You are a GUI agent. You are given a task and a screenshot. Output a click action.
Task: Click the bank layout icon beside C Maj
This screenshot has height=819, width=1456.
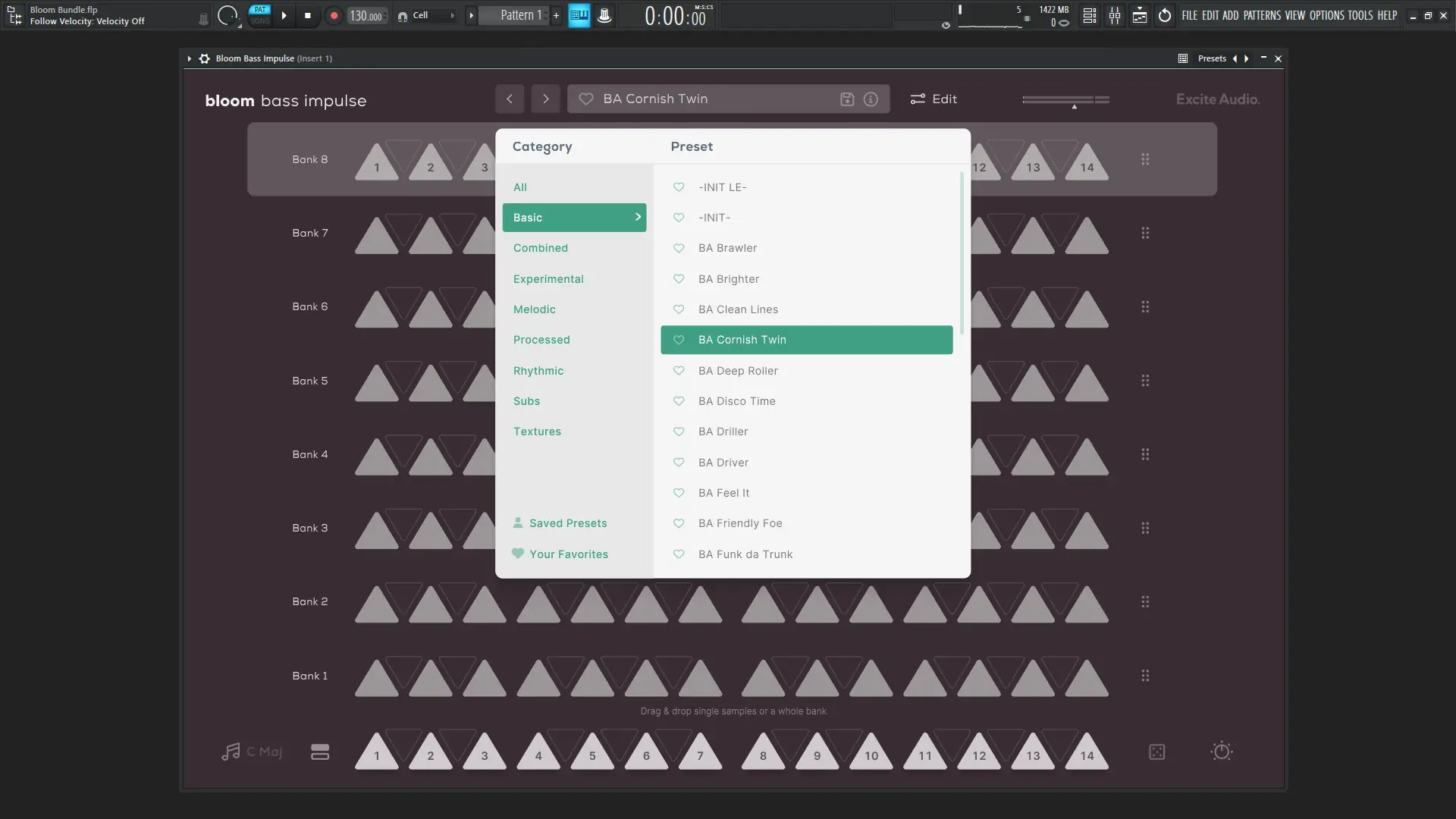[320, 752]
